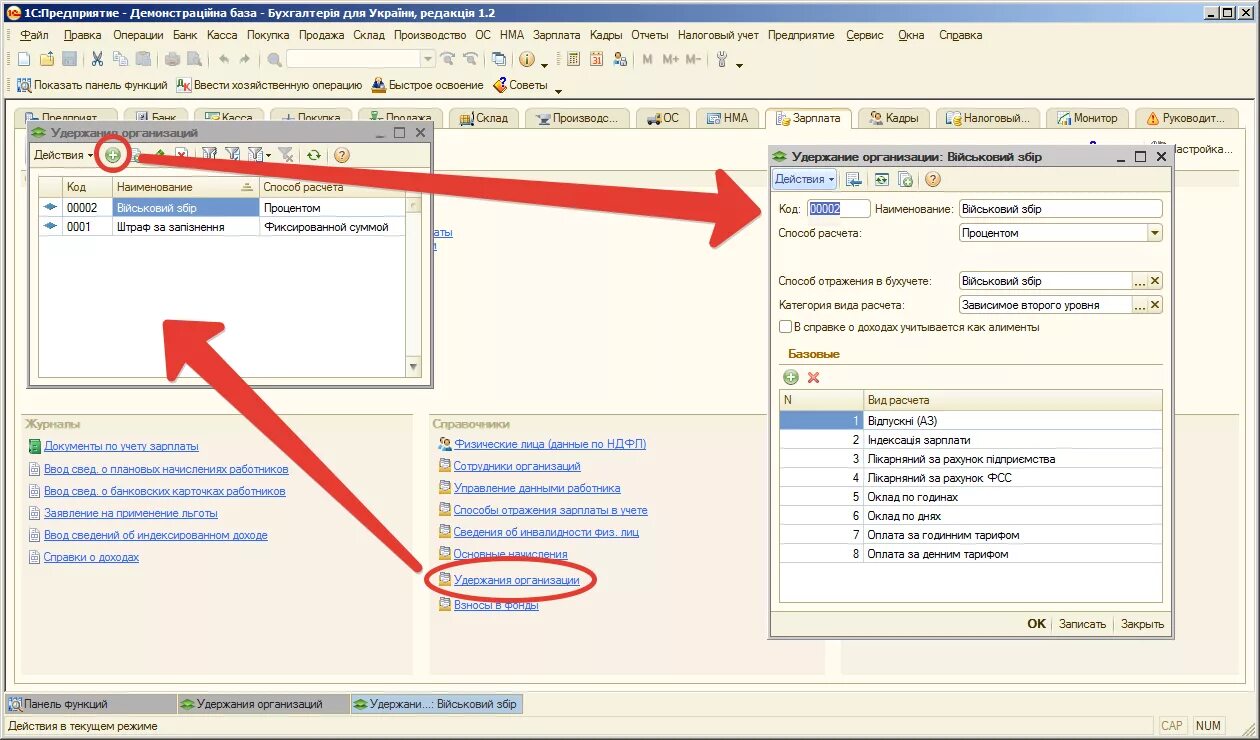Click the Calculator icon in main toolbar
The height and width of the screenshot is (740, 1260).
click(574, 59)
